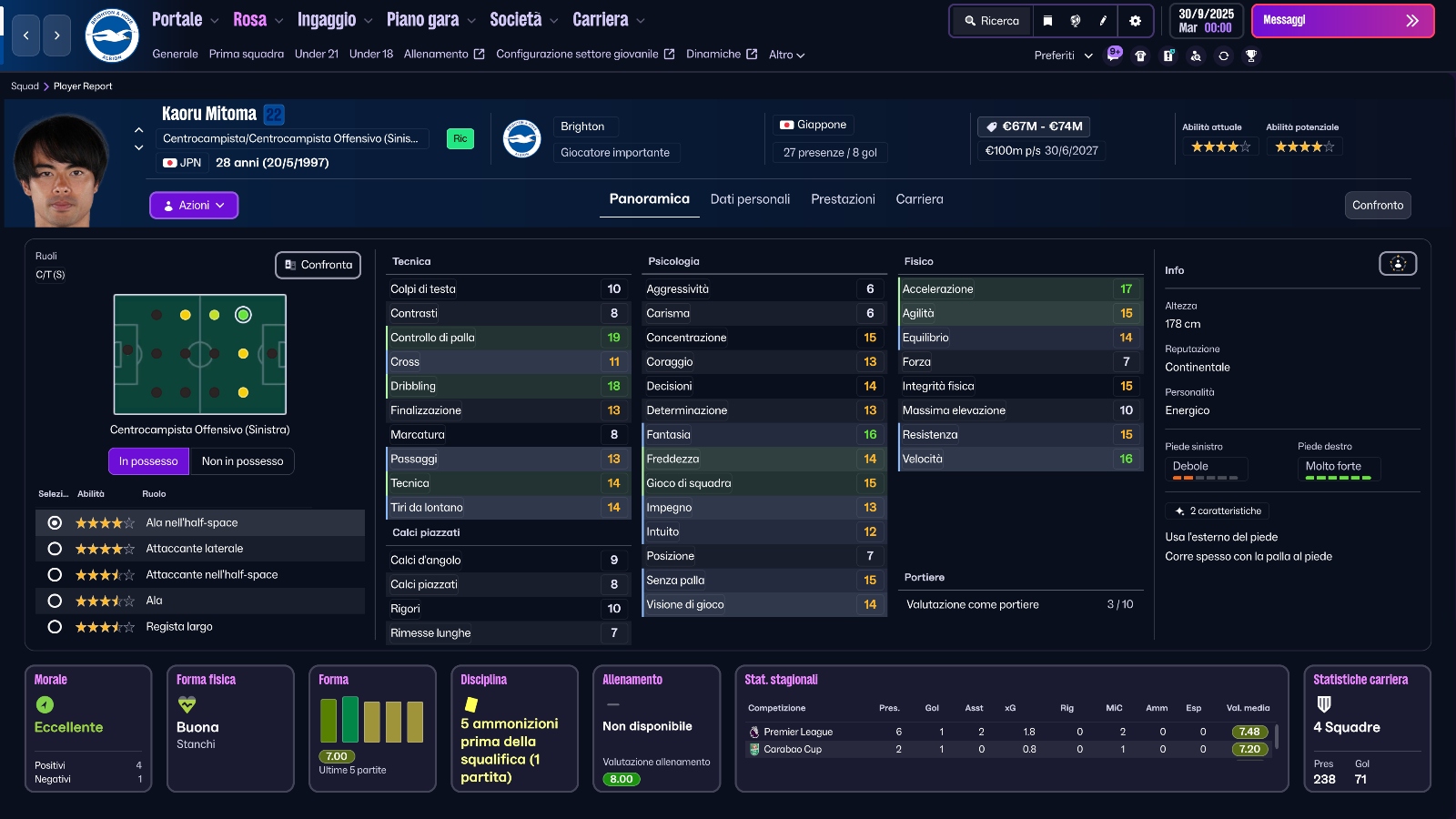Click the Confronto button on the right
This screenshot has width=1456, height=819.
pos(1377,206)
